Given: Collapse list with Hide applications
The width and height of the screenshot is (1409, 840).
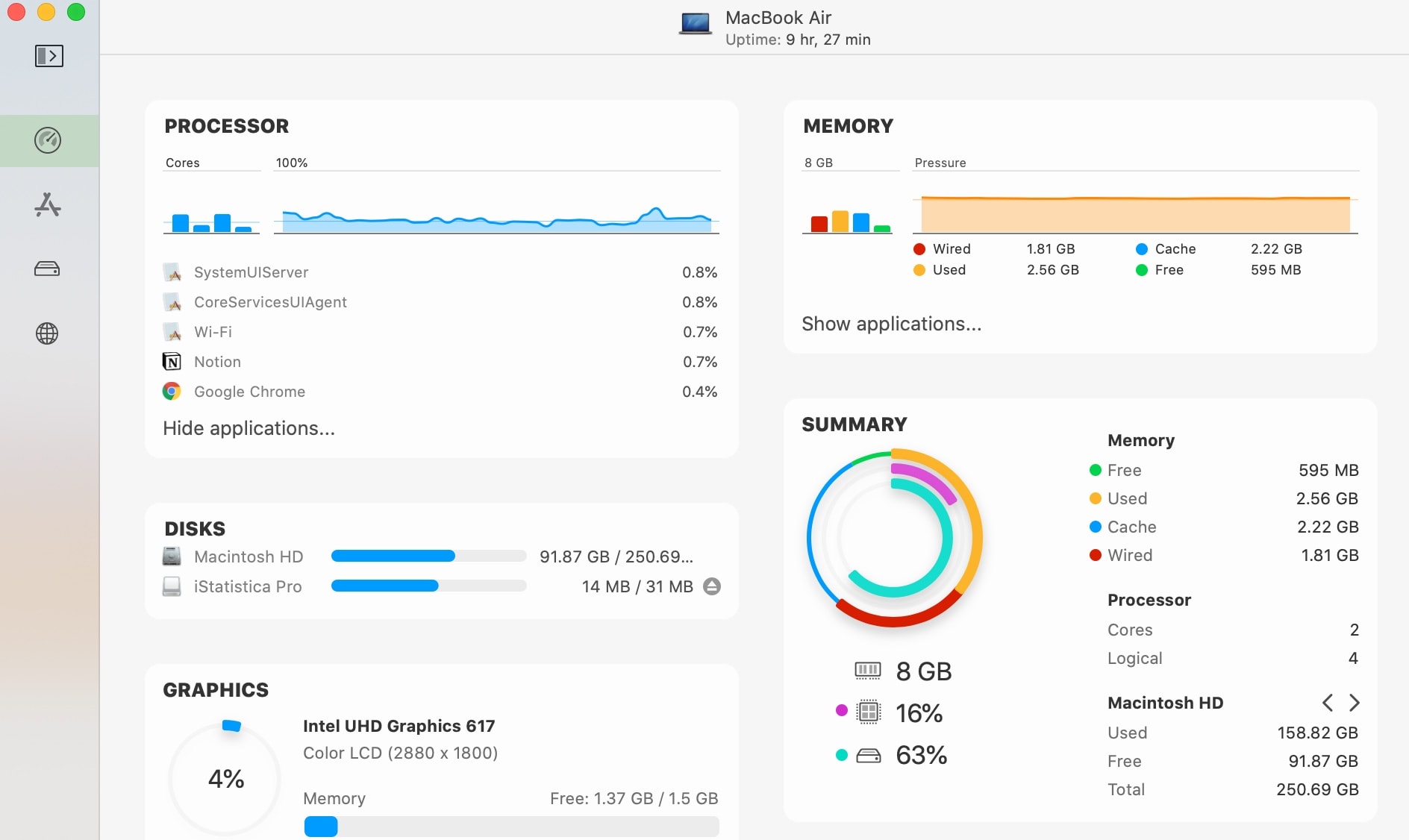Looking at the screenshot, I should 249,428.
